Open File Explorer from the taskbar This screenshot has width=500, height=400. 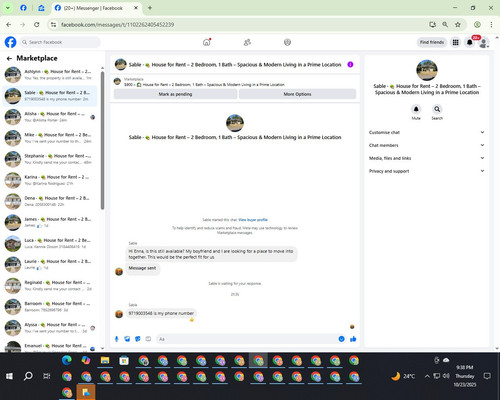coord(105,360)
